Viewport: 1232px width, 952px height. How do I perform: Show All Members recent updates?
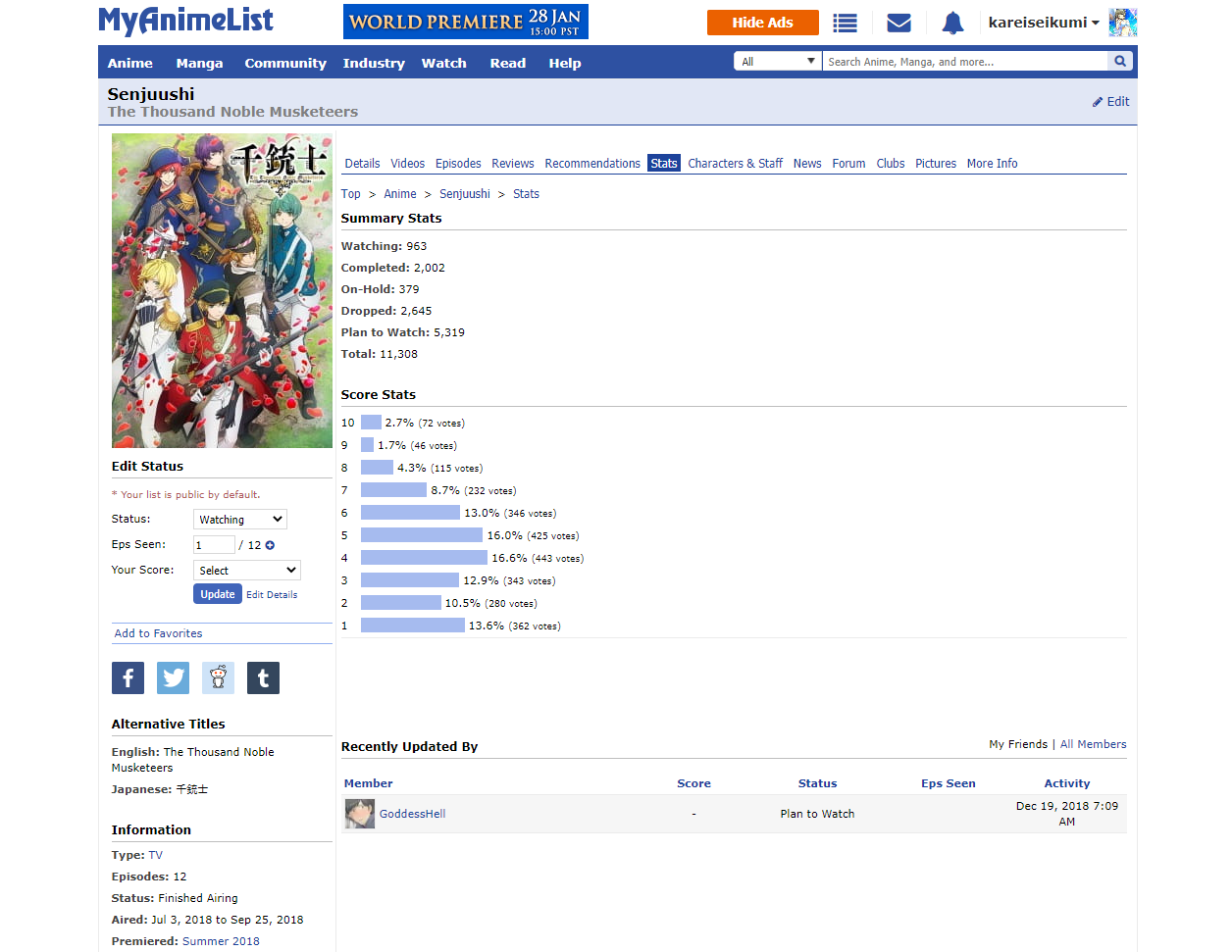(1093, 744)
